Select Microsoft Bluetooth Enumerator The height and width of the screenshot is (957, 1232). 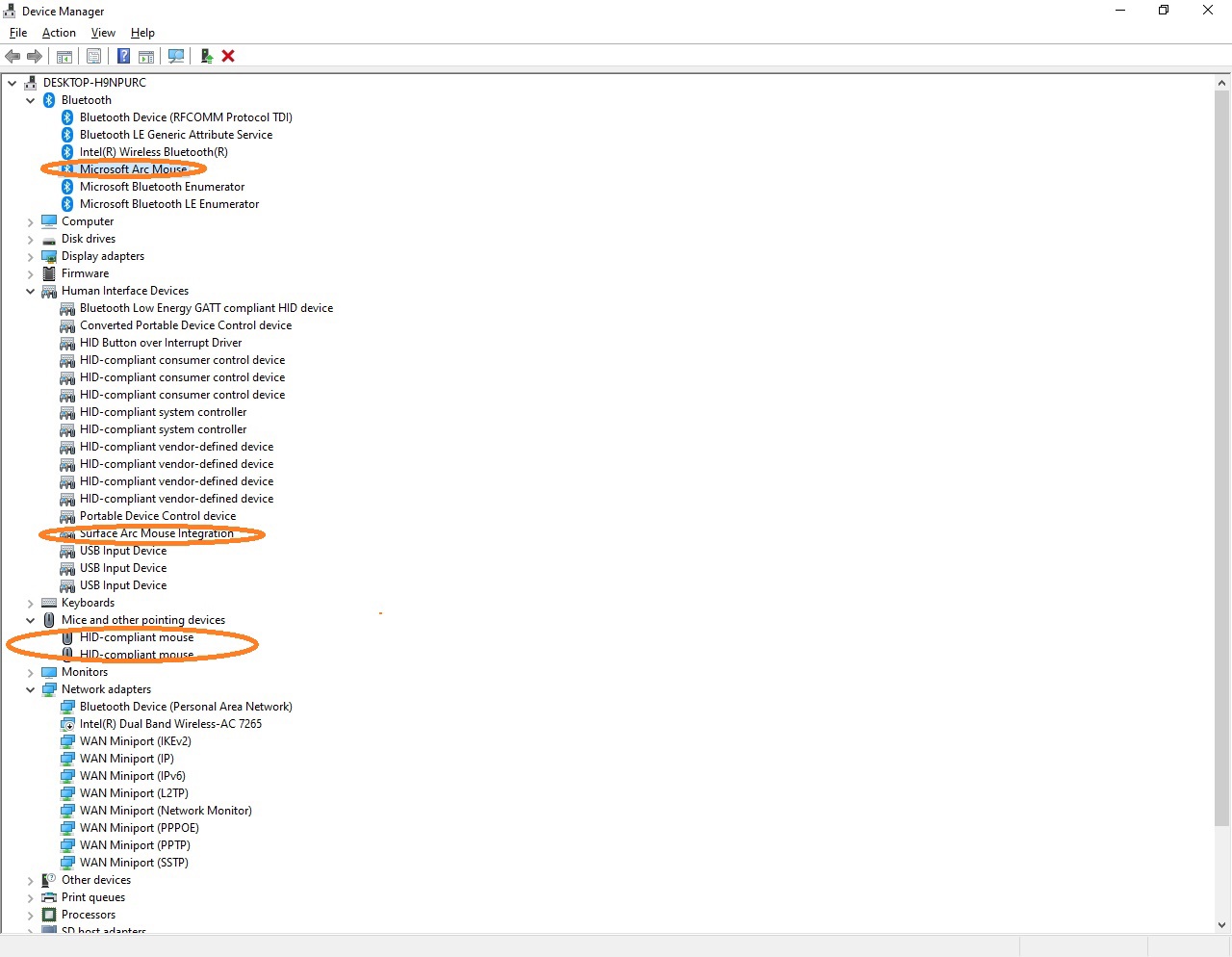point(162,187)
